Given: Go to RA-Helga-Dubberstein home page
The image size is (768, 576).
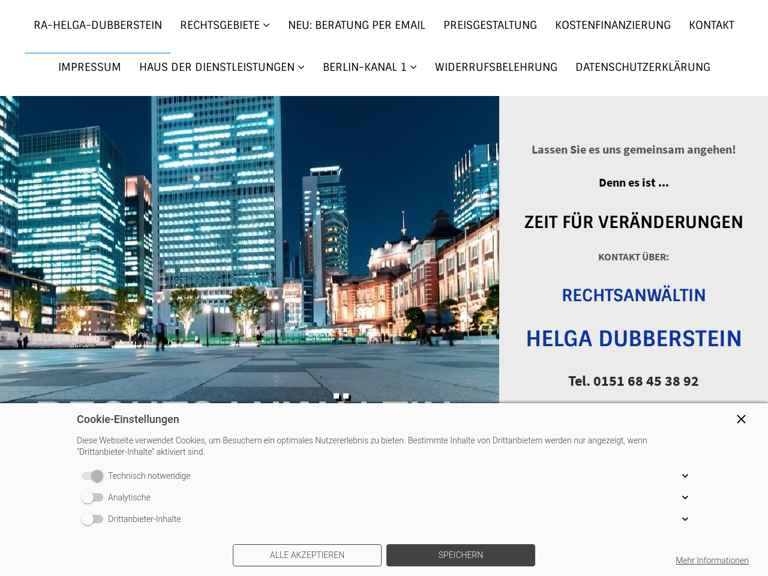Looking at the screenshot, I should 97,25.
